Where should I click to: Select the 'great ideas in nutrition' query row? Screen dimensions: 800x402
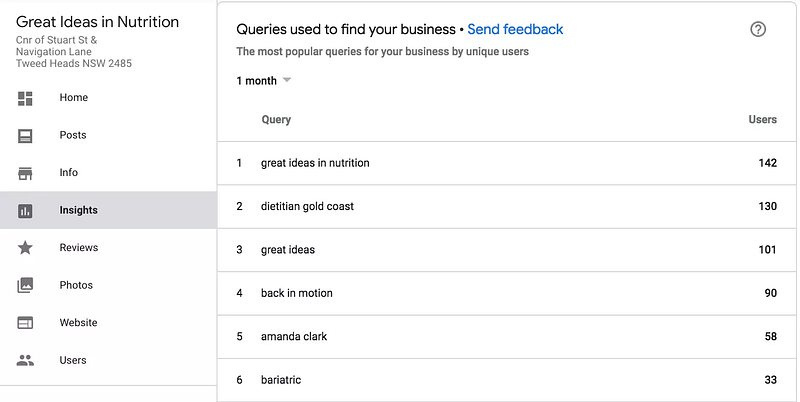point(315,163)
